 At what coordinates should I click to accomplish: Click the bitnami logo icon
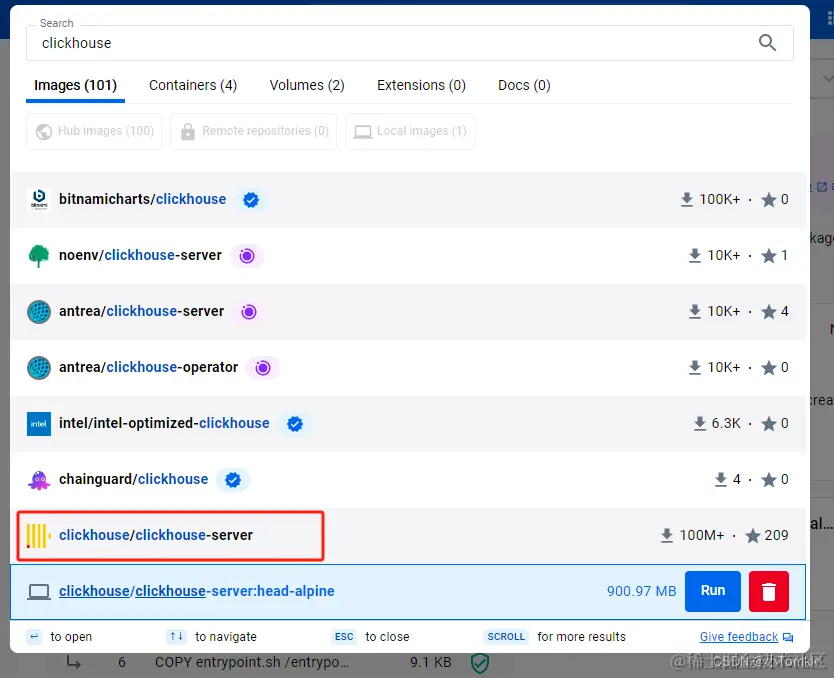(39, 199)
